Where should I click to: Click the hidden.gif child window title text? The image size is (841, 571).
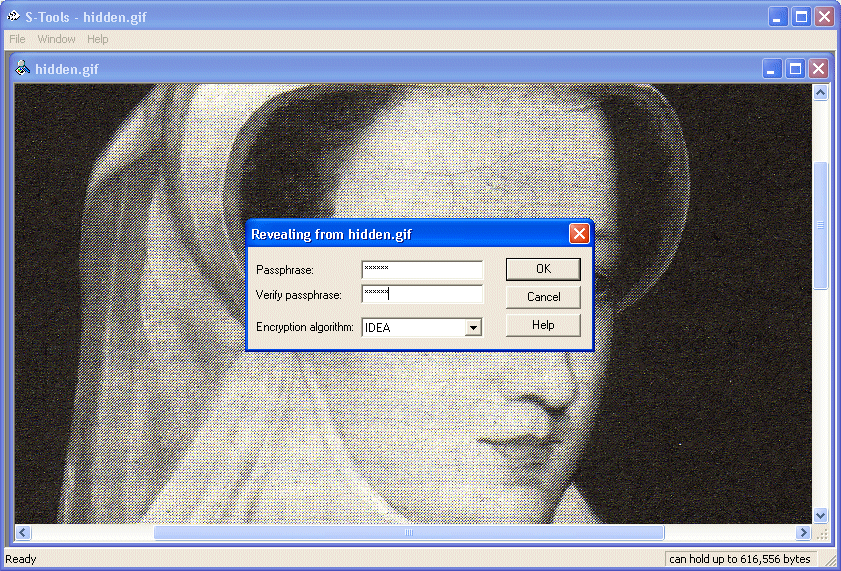point(67,69)
